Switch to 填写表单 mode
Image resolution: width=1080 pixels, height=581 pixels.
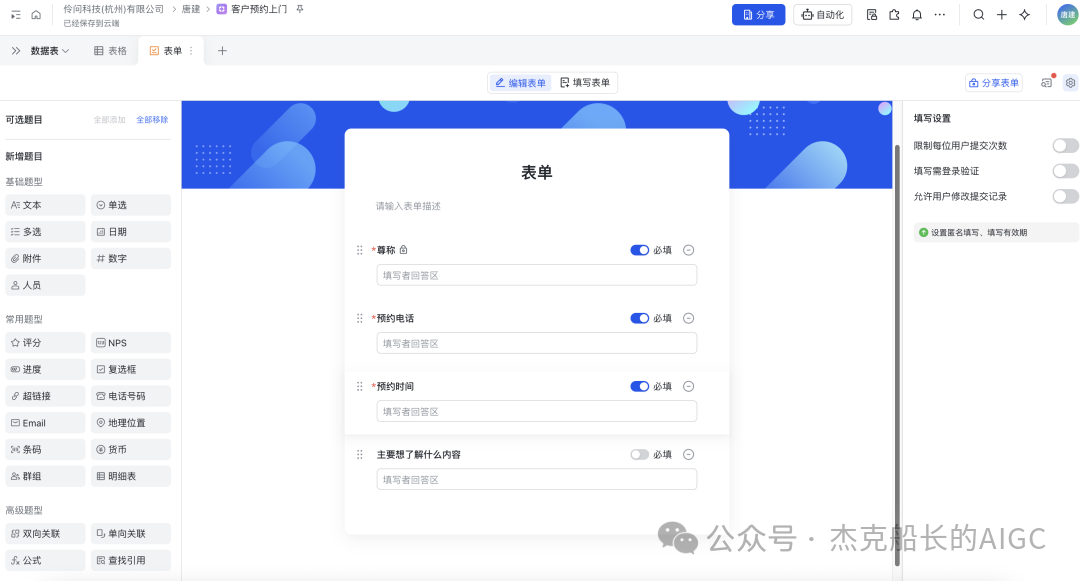(585, 83)
